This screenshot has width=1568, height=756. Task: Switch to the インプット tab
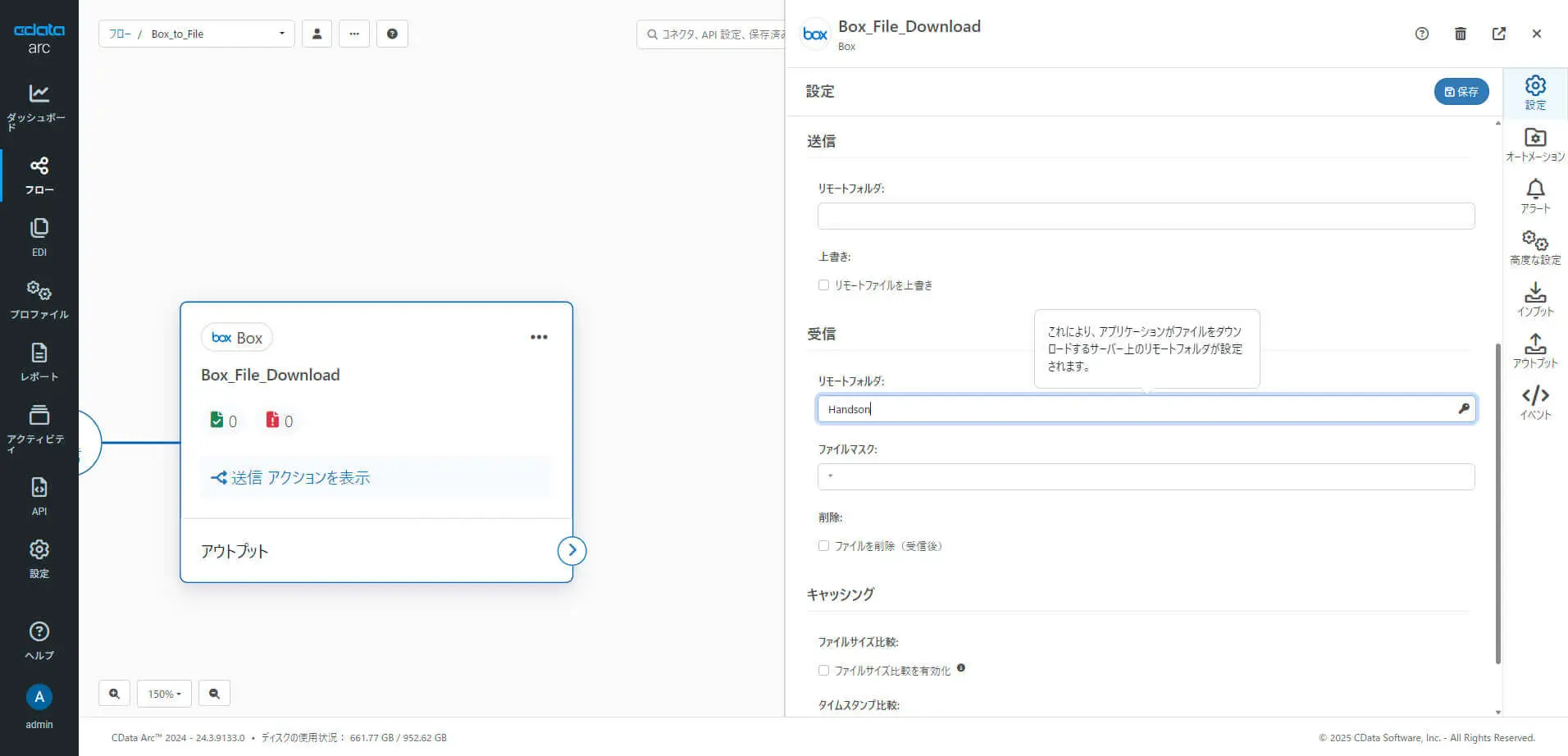point(1535,299)
